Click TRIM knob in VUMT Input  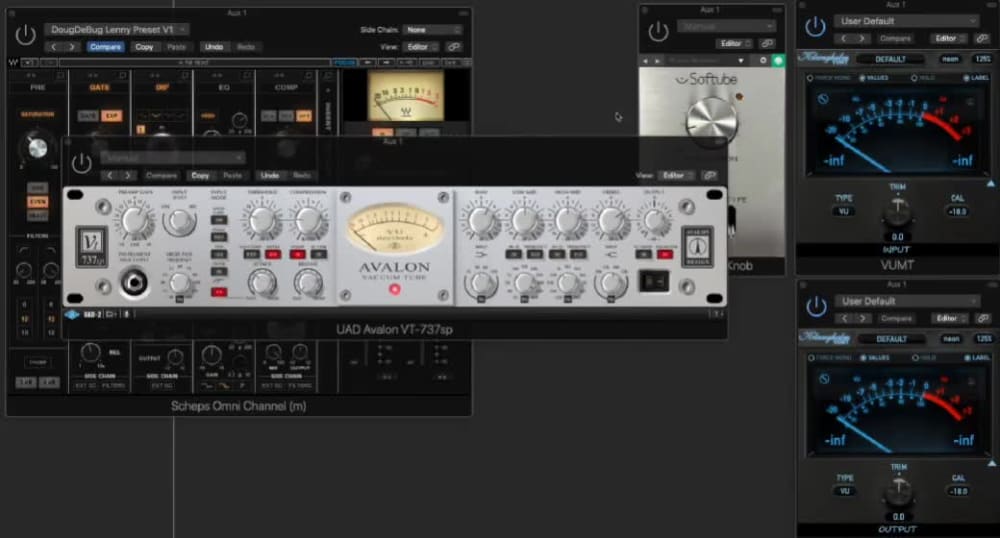pyautogui.click(x=897, y=212)
